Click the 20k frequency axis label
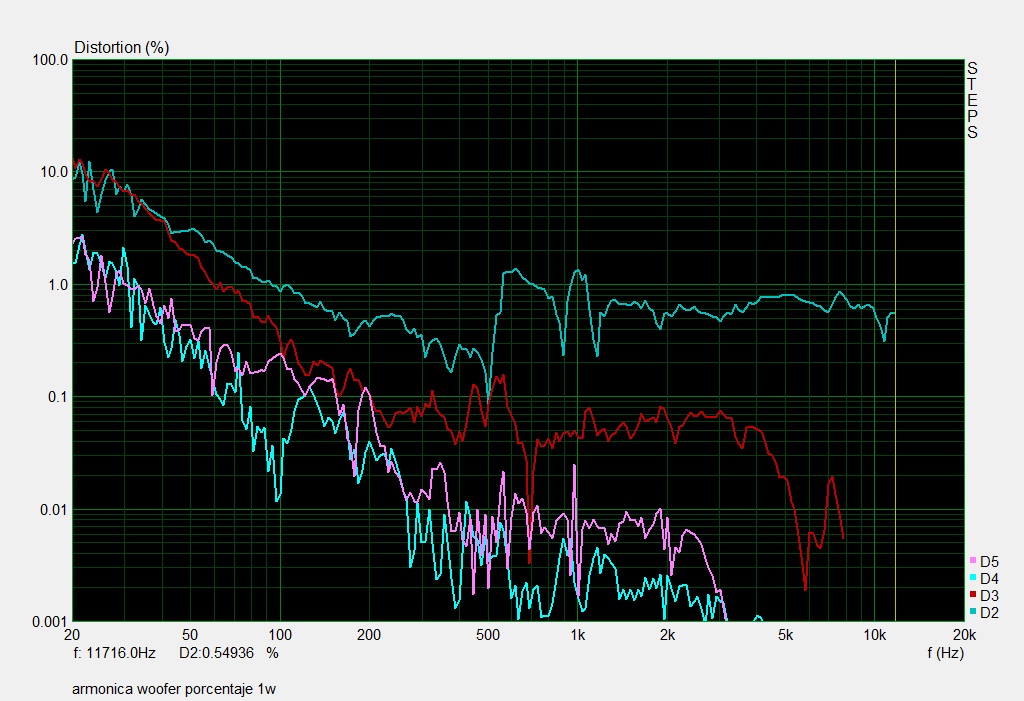Viewport: 1024px width, 701px height. pos(964,635)
